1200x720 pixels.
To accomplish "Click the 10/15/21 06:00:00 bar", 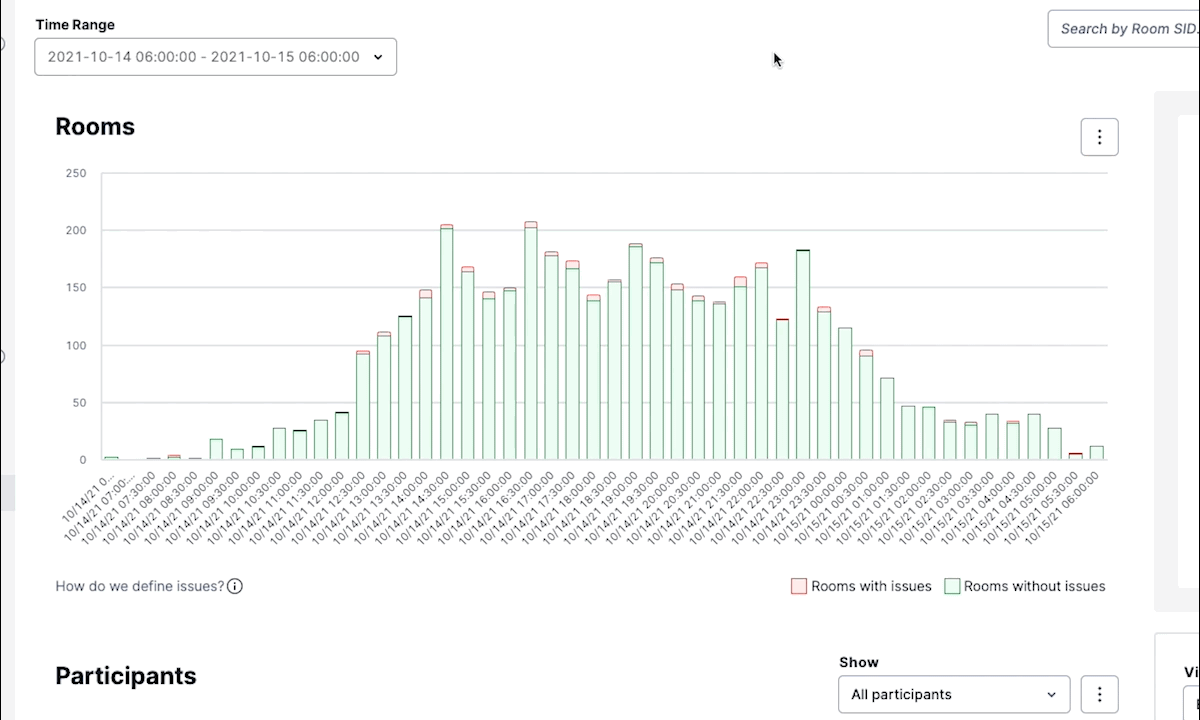I will pyautogui.click(x=1096, y=453).
